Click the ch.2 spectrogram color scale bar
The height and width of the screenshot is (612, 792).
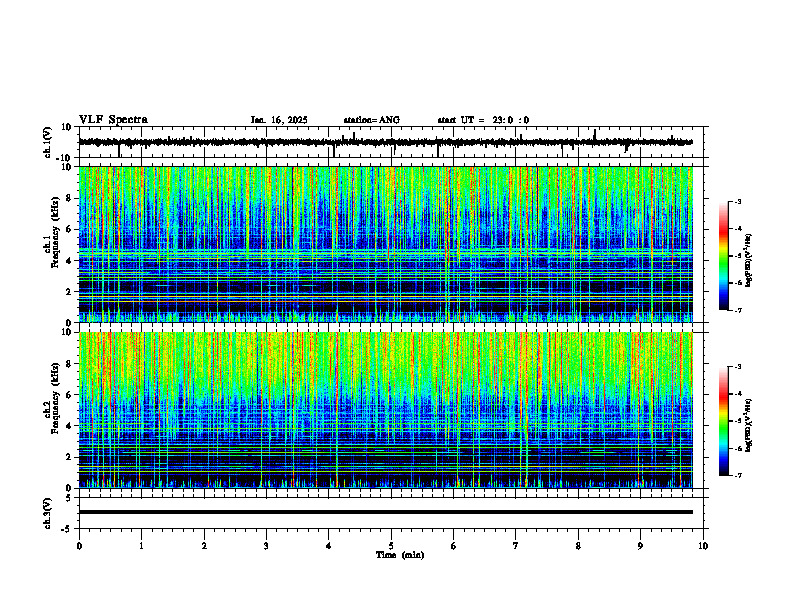pos(723,421)
